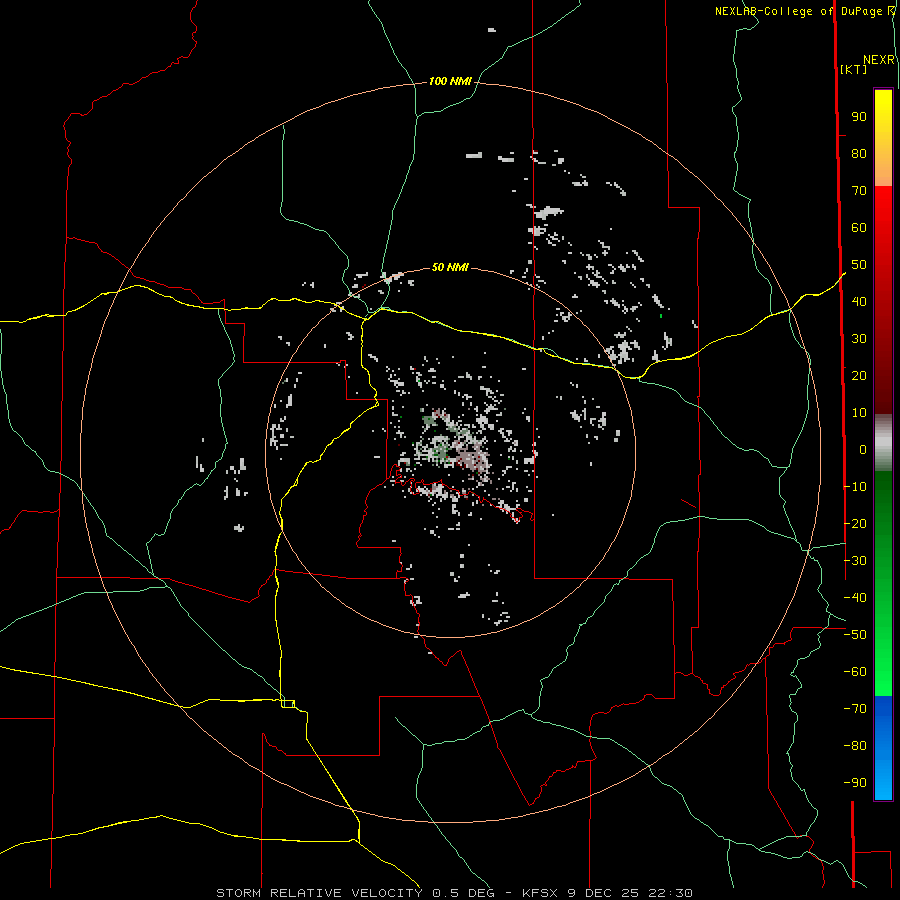Pick the gray zero-velocity color bar segment
Screen dimensions: 900x900
click(883, 443)
